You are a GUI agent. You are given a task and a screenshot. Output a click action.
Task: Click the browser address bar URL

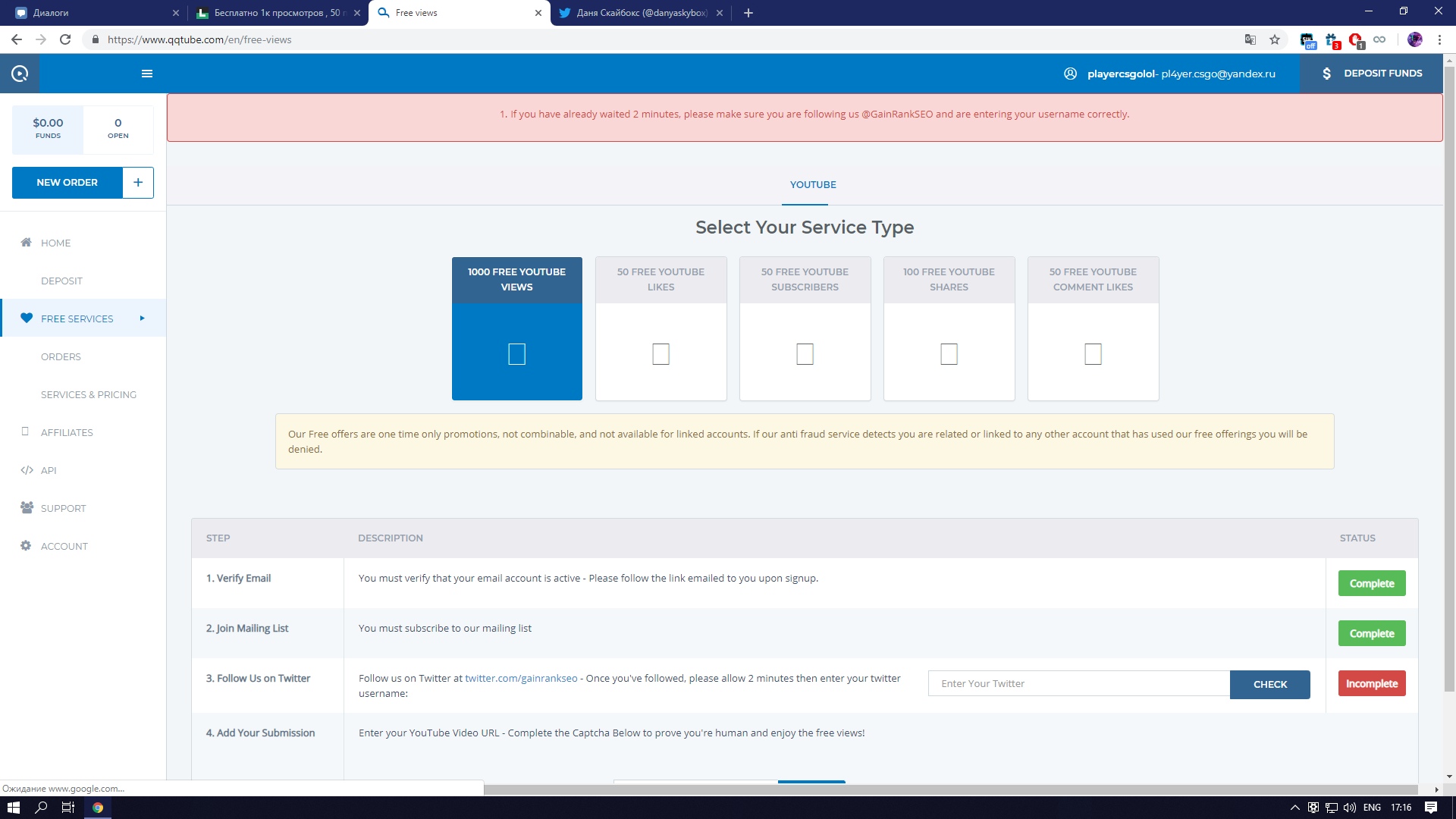pyautogui.click(x=199, y=39)
